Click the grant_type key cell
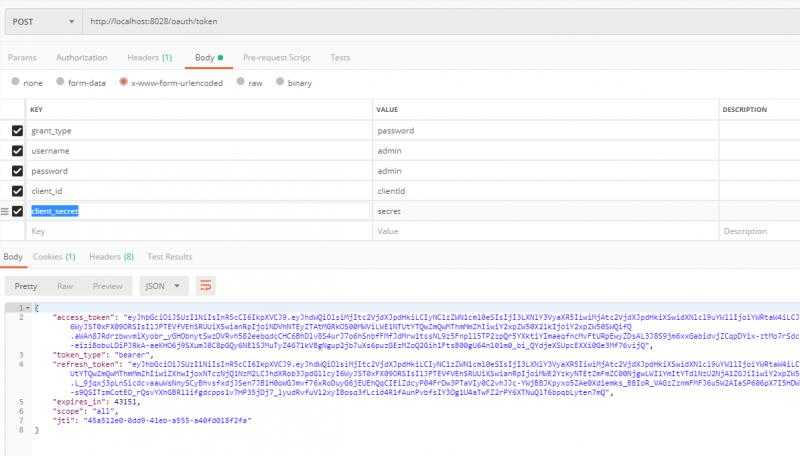Viewport: 800px width, 456px height. click(199, 131)
